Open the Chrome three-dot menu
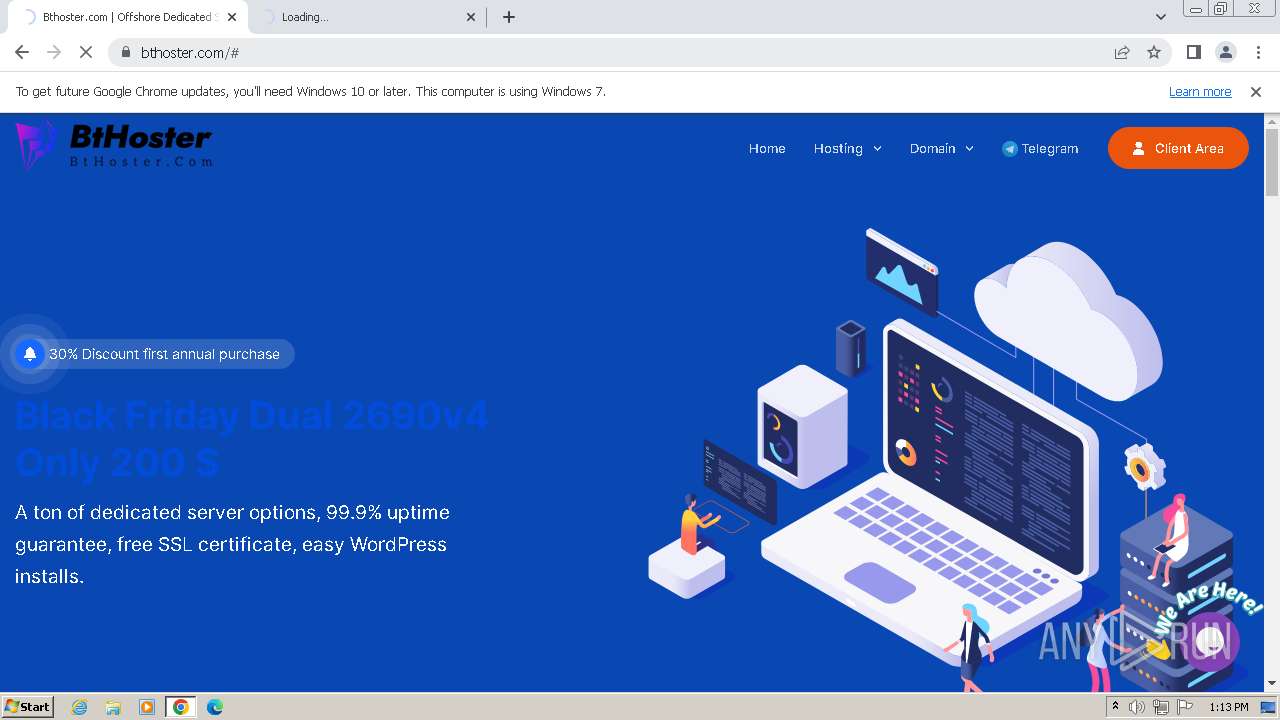Image resolution: width=1280 pixels, height=720 pixels. [x=1258, y=52]
